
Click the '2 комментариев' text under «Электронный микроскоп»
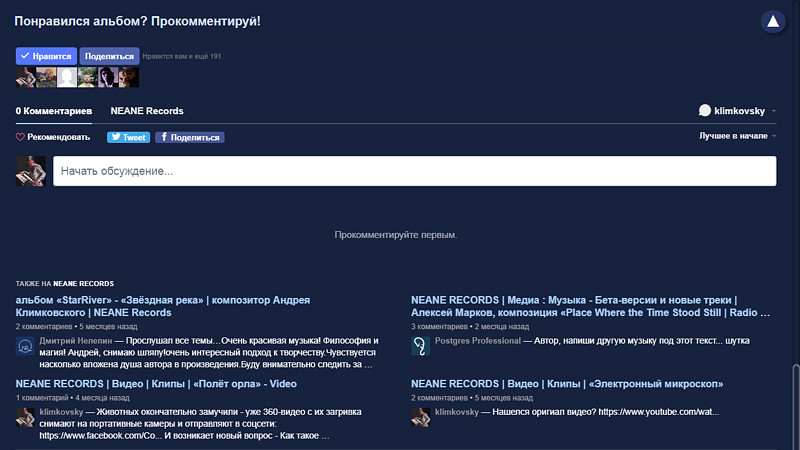click(x=439, y=398)
